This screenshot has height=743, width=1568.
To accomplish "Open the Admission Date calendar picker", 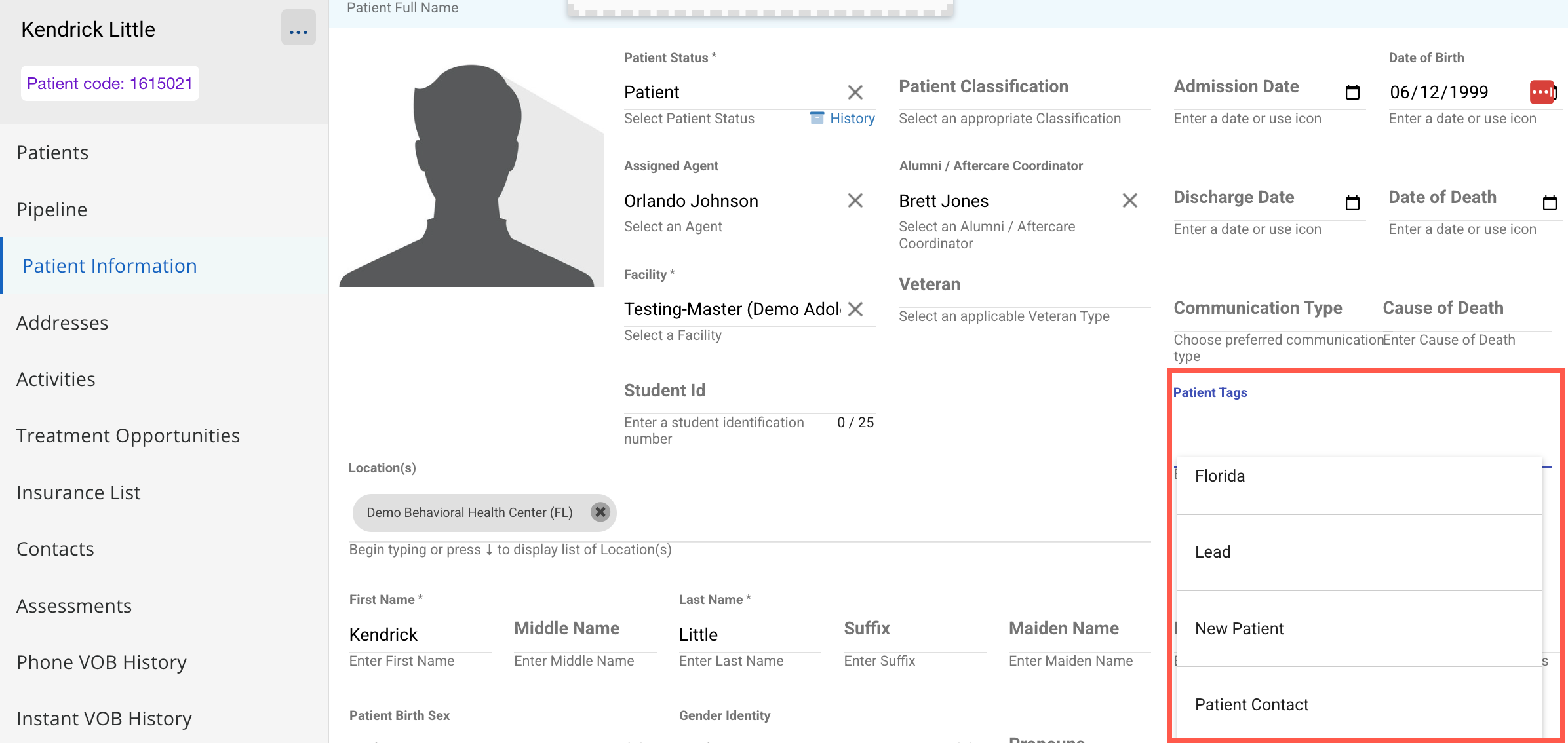I will point(1352,92).
